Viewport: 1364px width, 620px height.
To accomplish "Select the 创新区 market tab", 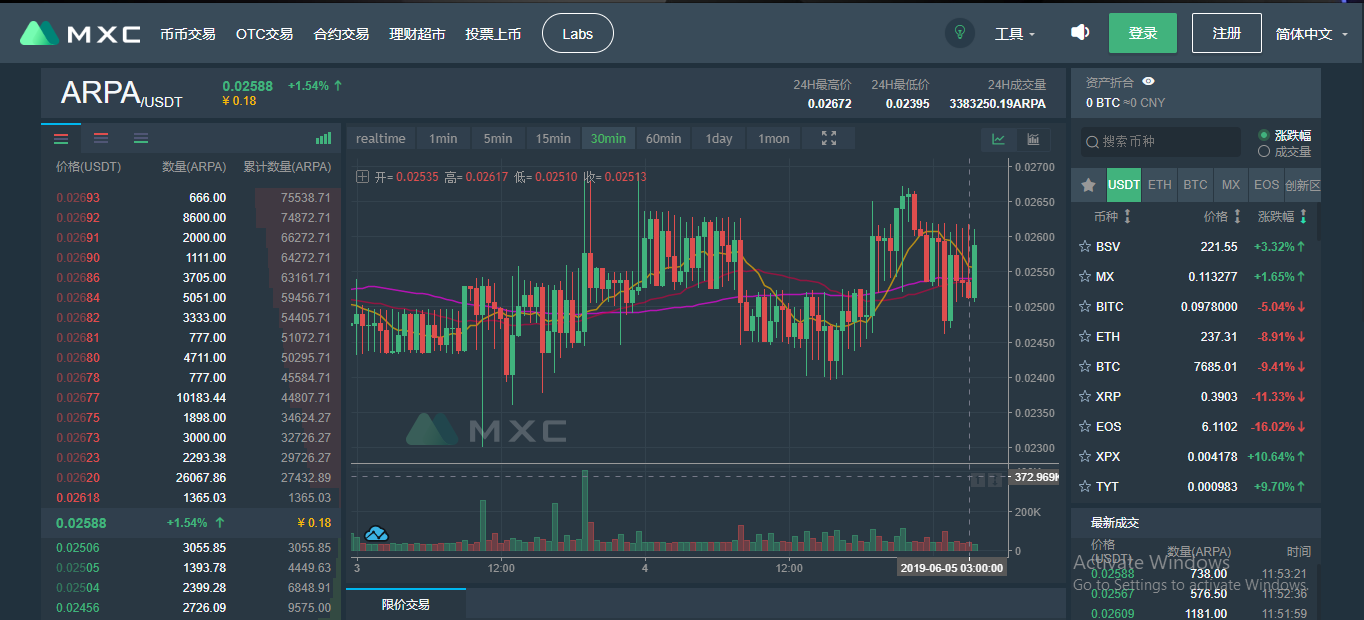I will [x=1303, y=185].
